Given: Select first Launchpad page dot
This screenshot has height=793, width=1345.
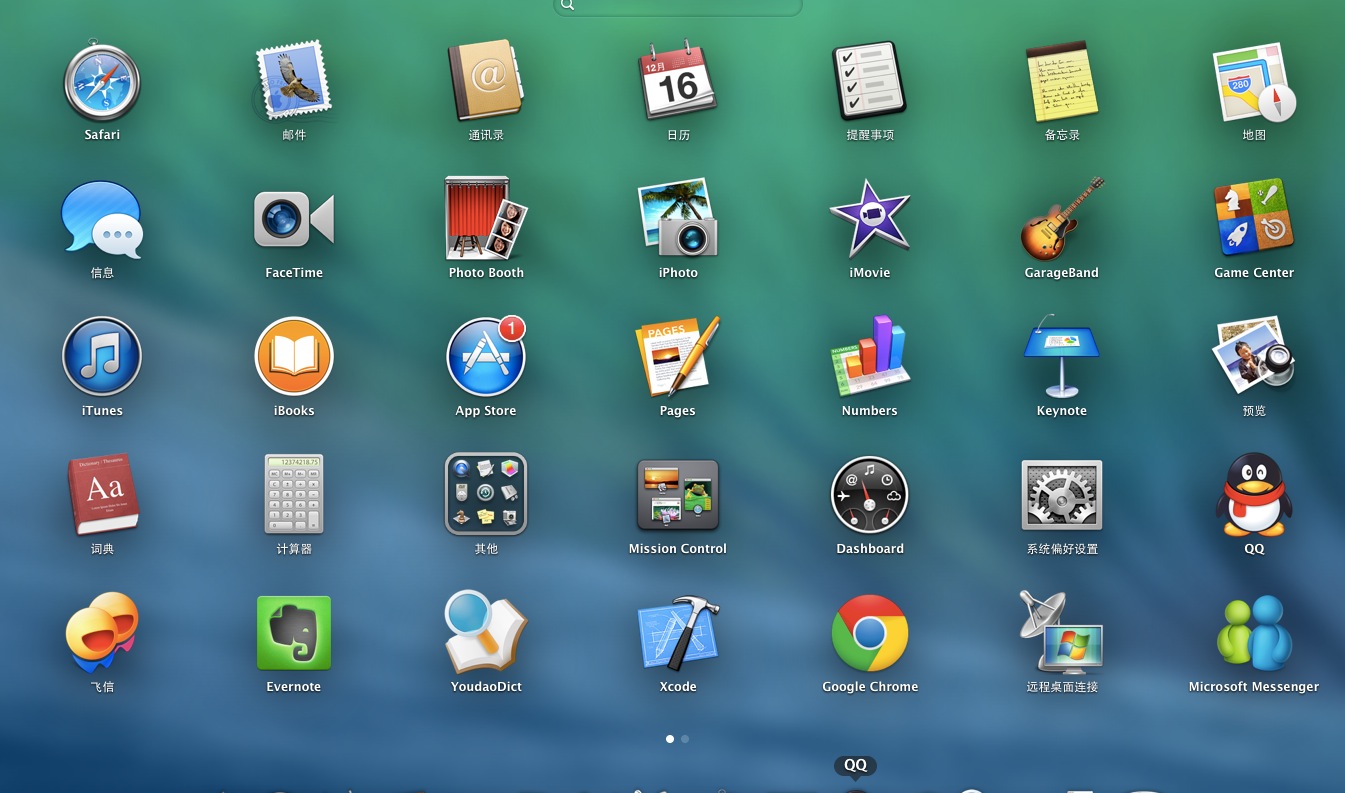Looking at the screenshot, I should click(x=669, y=739).
